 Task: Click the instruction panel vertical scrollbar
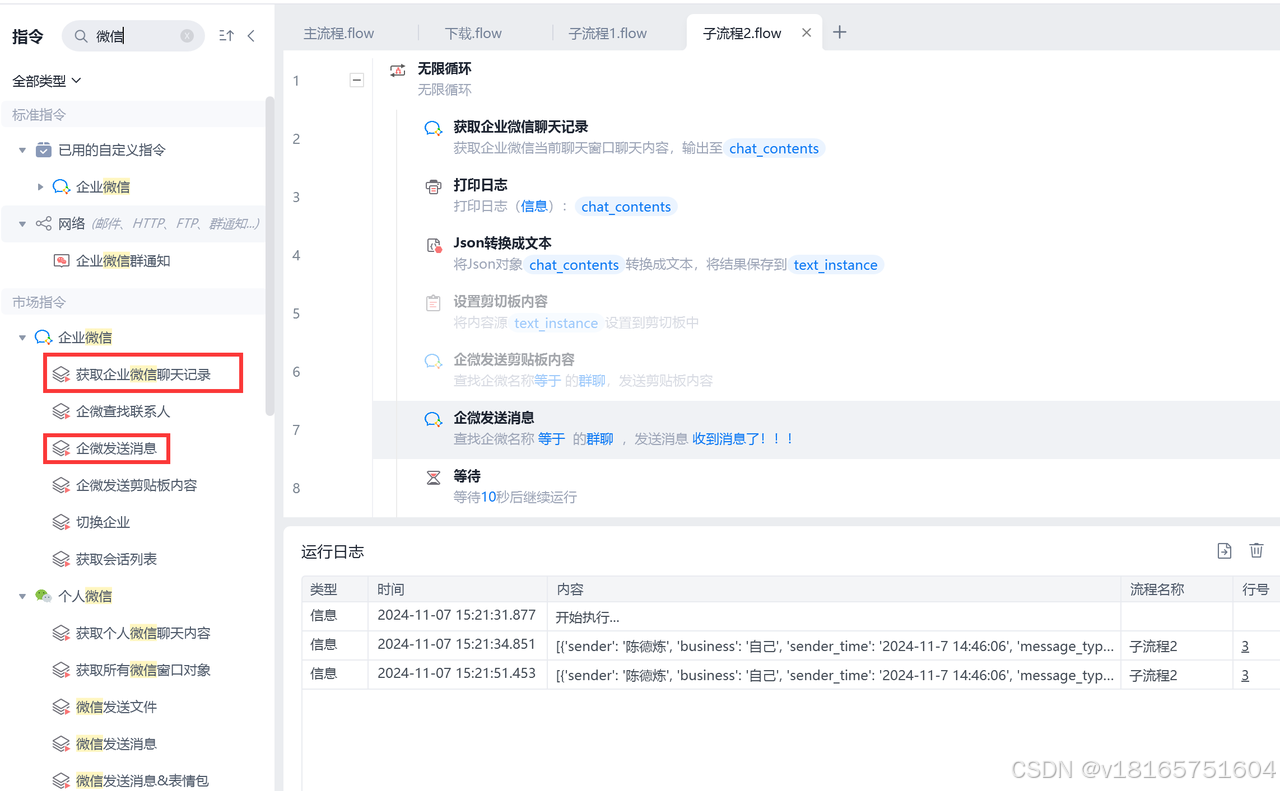point(269,256)
